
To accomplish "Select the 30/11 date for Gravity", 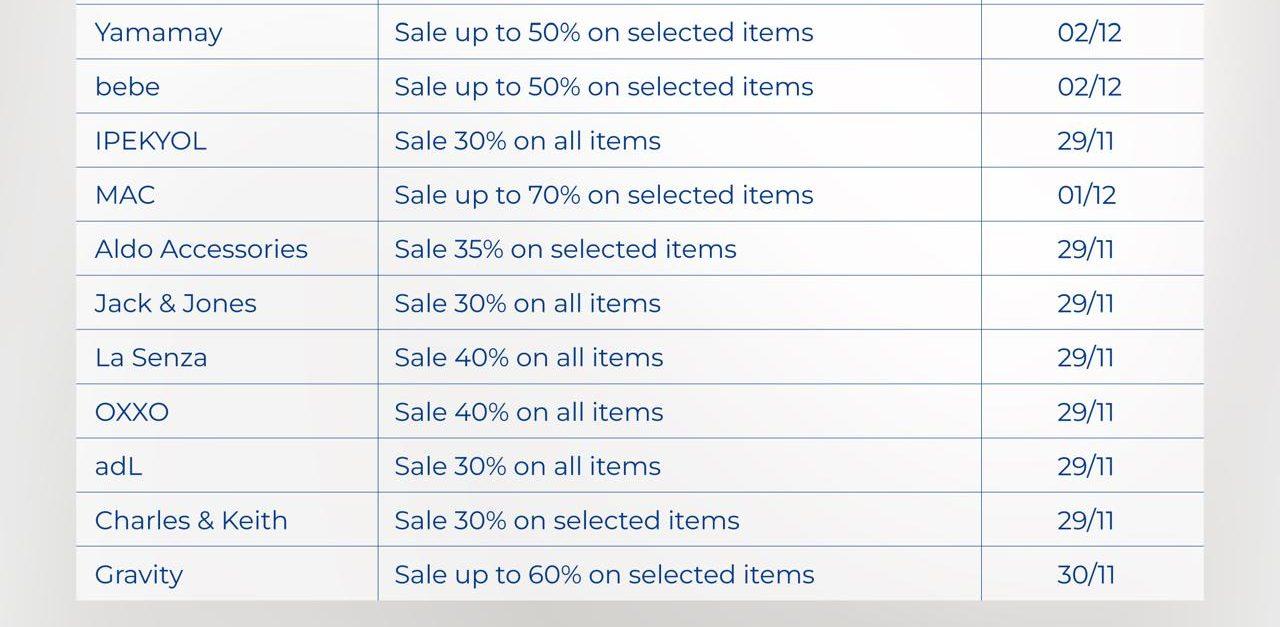I will pos(1086,575).
